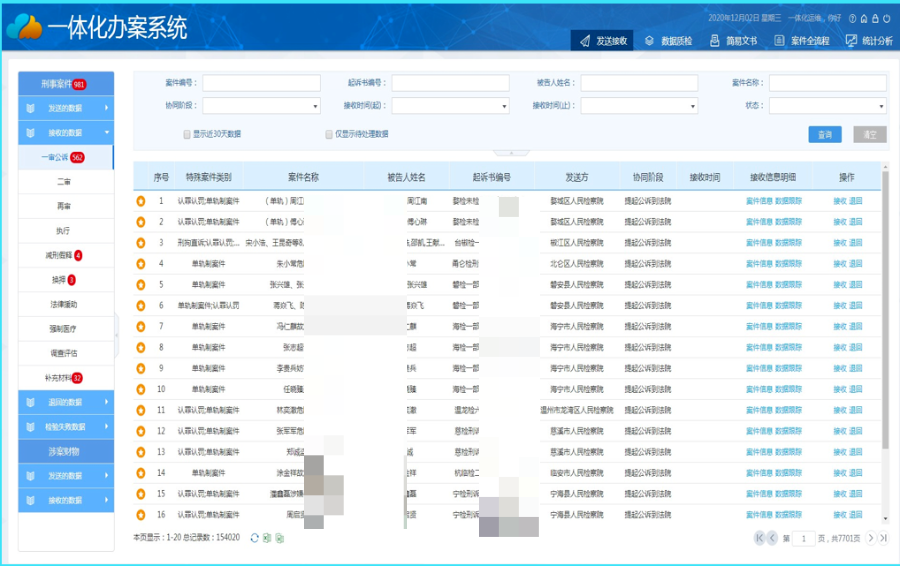The image size is (900, 566).
Task: Collapse 接收的数据 under 刑事案件
Action: point(66,133)
